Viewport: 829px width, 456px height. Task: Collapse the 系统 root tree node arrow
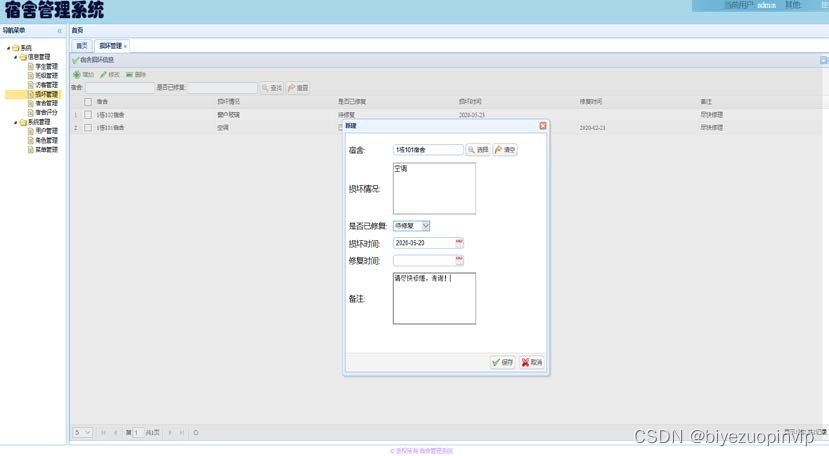(8, 48)
